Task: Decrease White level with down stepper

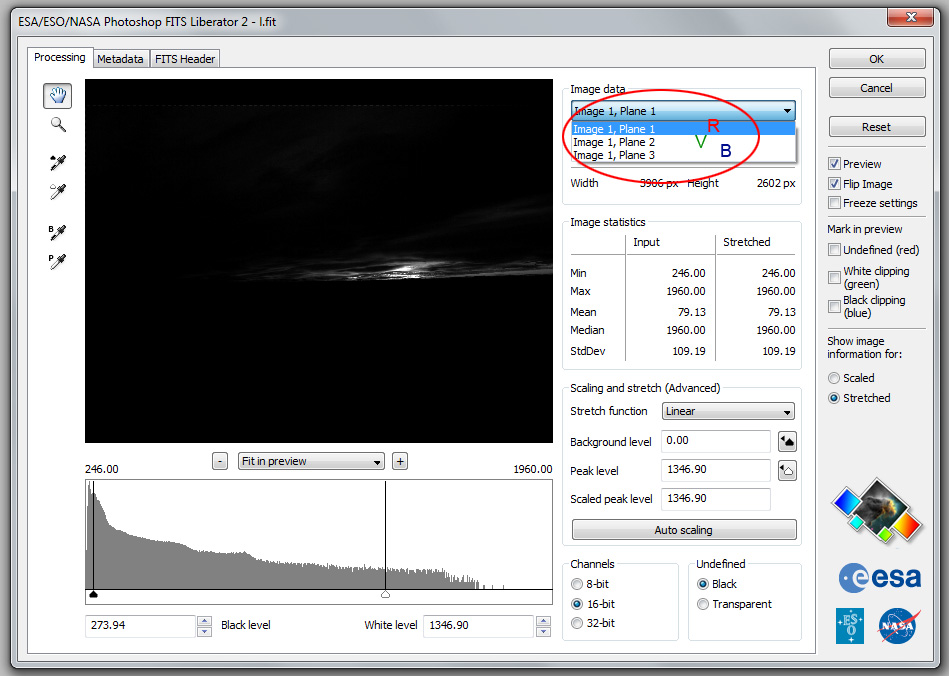Action: (543, 631)
